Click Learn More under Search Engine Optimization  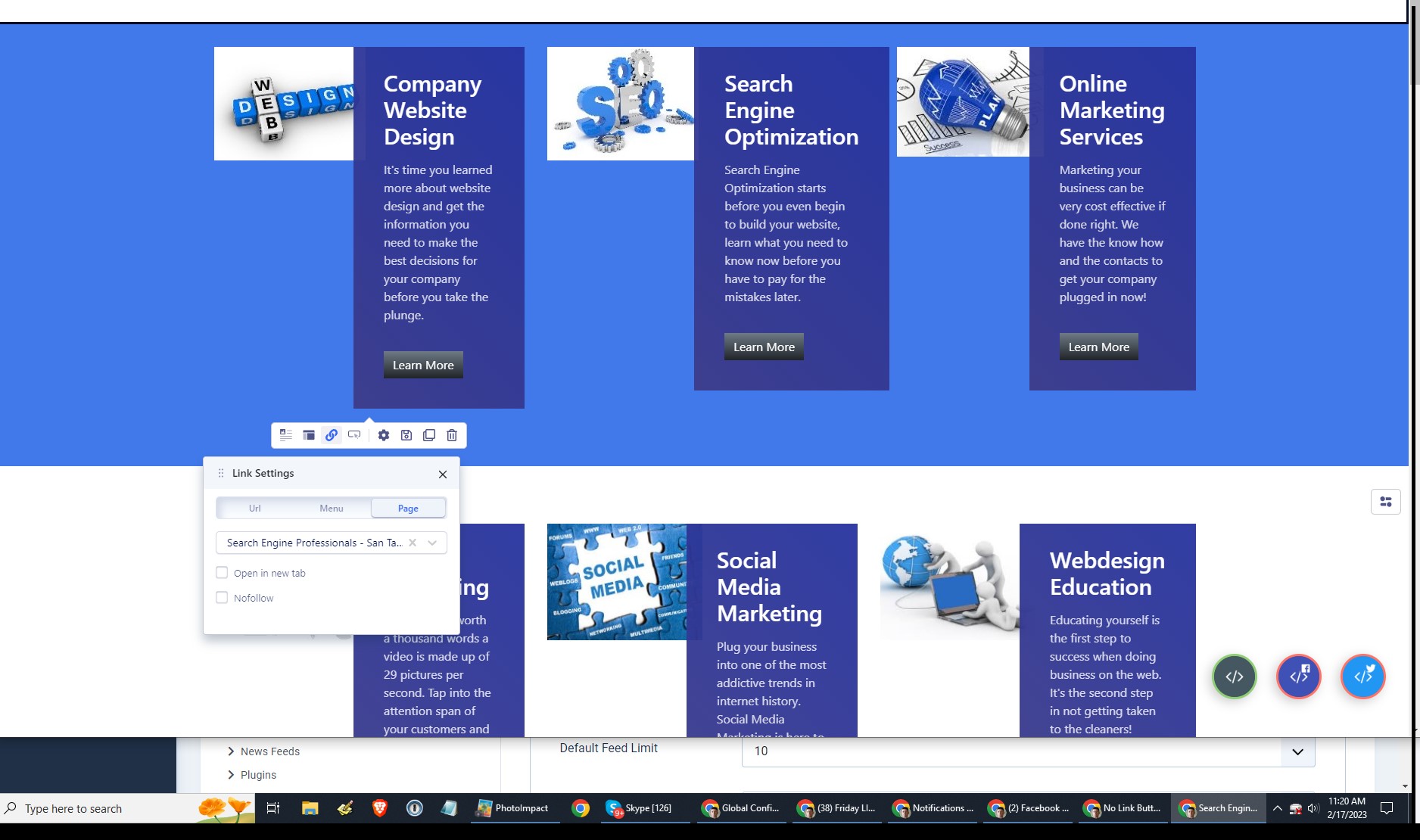[764, 347]
